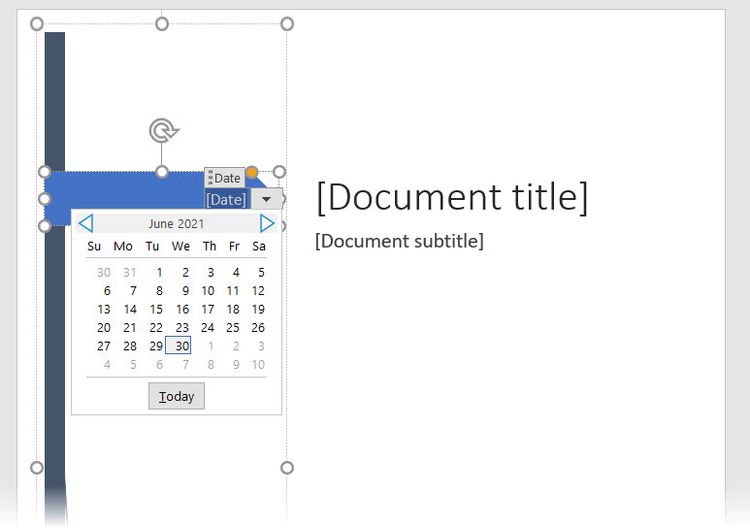Select June 23 in the calendar
750x528 pixels.
[182, 328]
